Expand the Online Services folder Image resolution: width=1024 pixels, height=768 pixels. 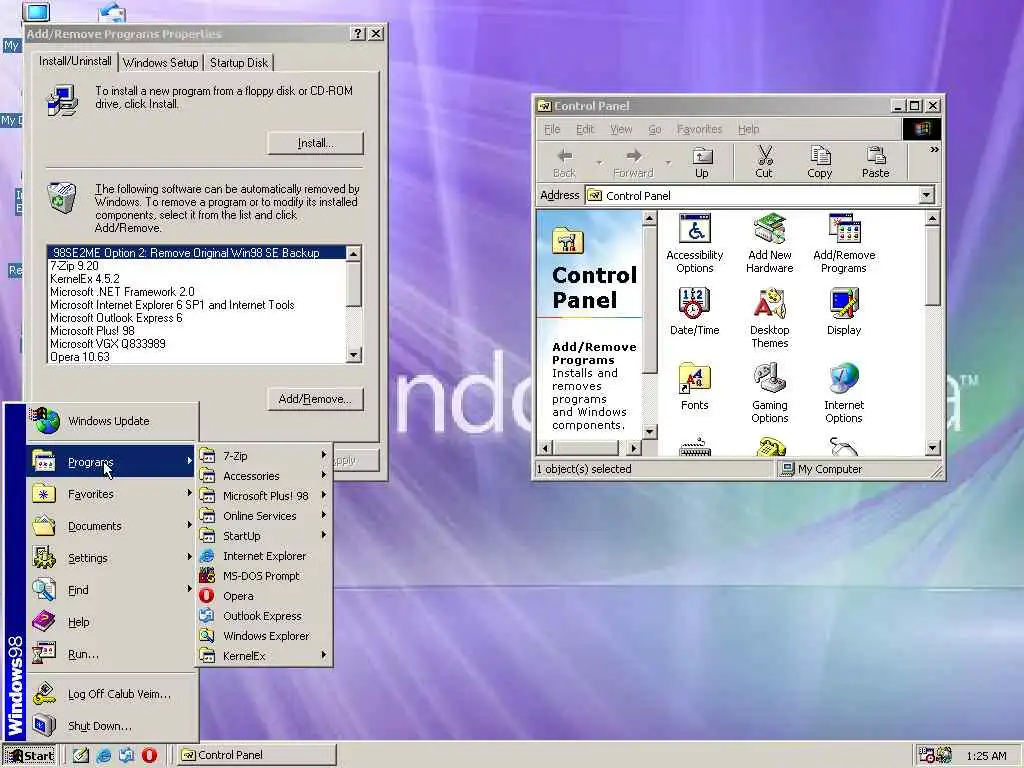coord(264,516)
